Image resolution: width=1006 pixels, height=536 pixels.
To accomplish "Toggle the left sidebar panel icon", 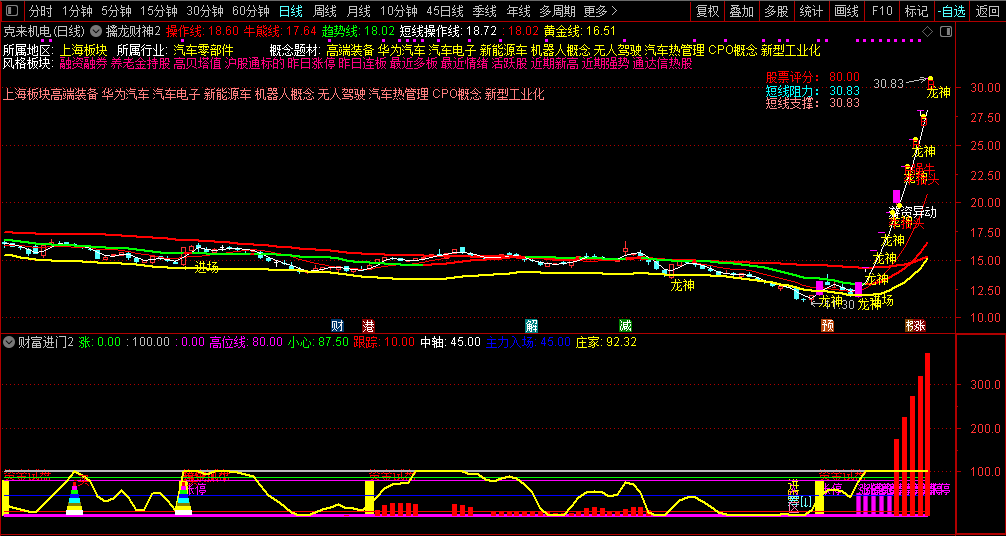I will click(x=12, y=10).
